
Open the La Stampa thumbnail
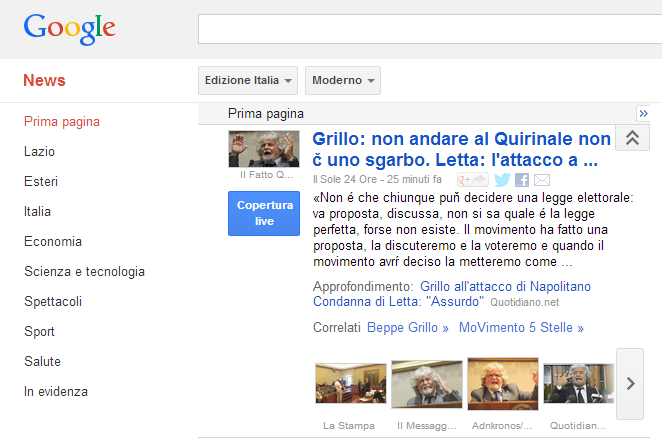pos(351,383)
